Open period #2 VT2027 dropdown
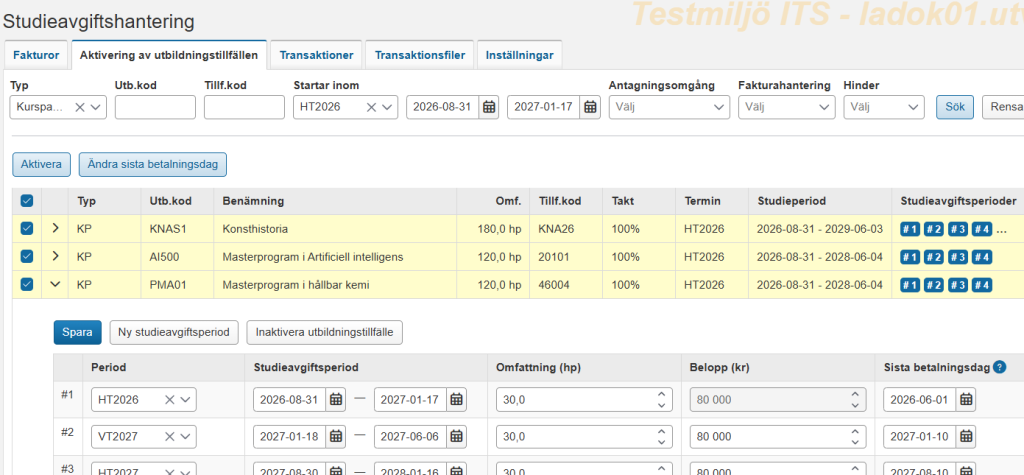This screenshot has height=475, width=1024. (x=186, y=436)
